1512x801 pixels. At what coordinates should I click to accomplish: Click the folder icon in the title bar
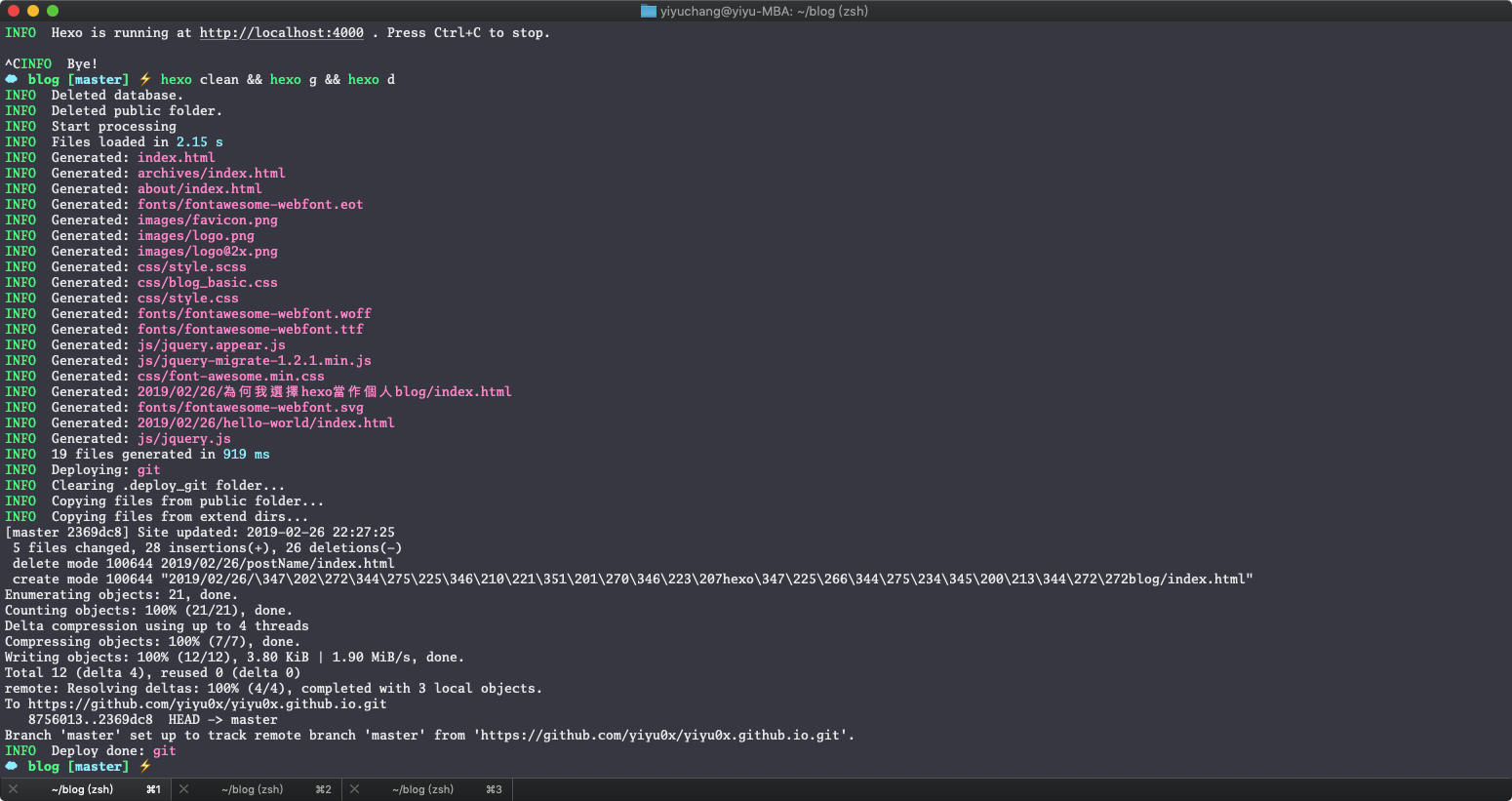[x=649, y=11]
